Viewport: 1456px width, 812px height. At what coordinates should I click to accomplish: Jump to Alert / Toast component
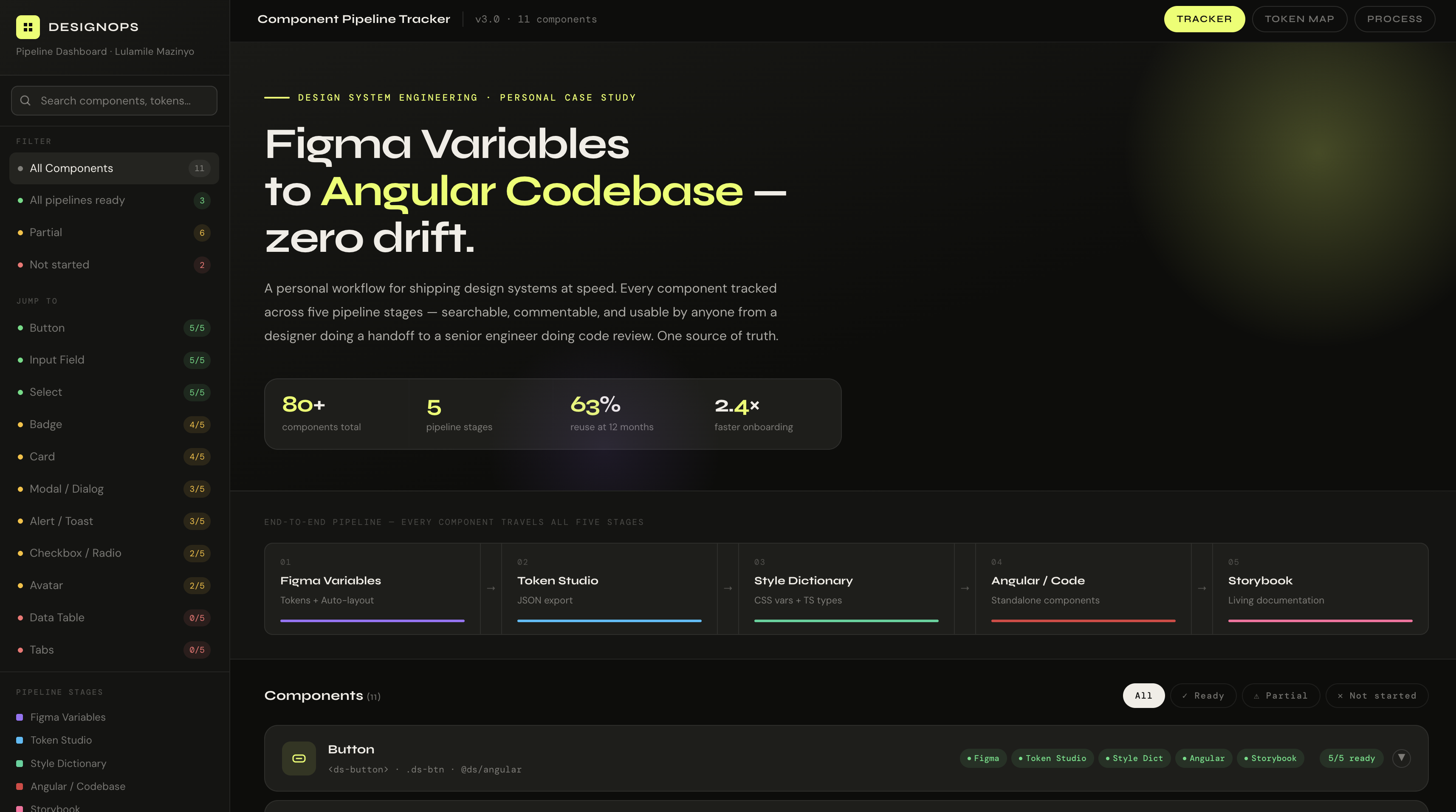click(x=114, y=522)
